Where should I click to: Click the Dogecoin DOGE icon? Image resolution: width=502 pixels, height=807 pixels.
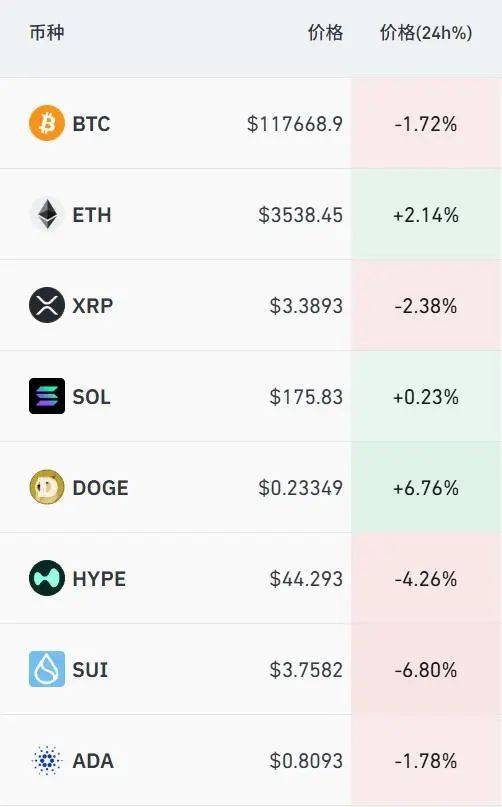point(47,487)
